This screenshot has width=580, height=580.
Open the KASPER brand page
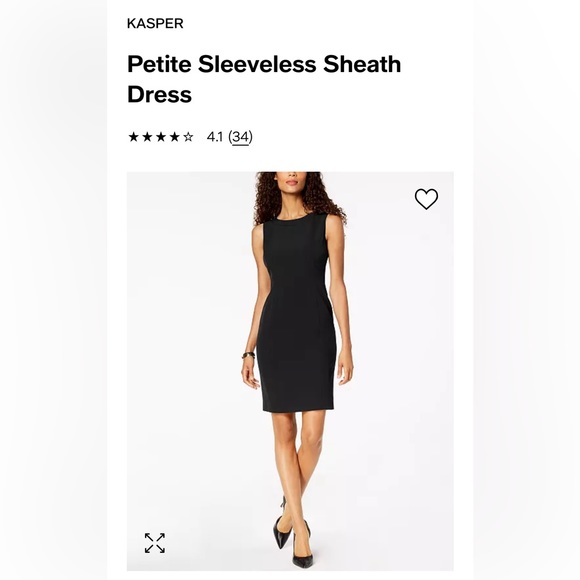[155, 23]
